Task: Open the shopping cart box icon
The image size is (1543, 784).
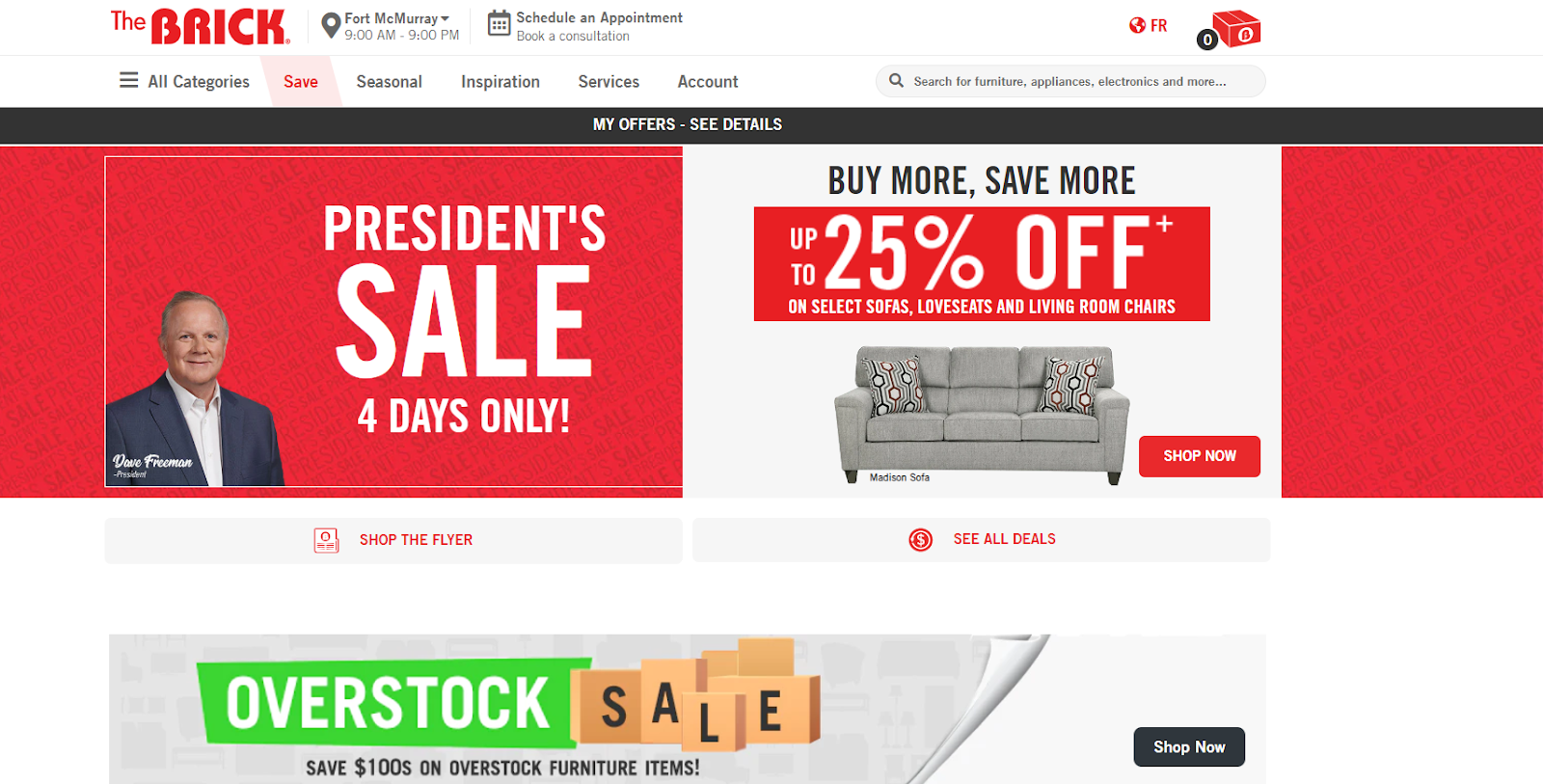Action: [1235, 29]
